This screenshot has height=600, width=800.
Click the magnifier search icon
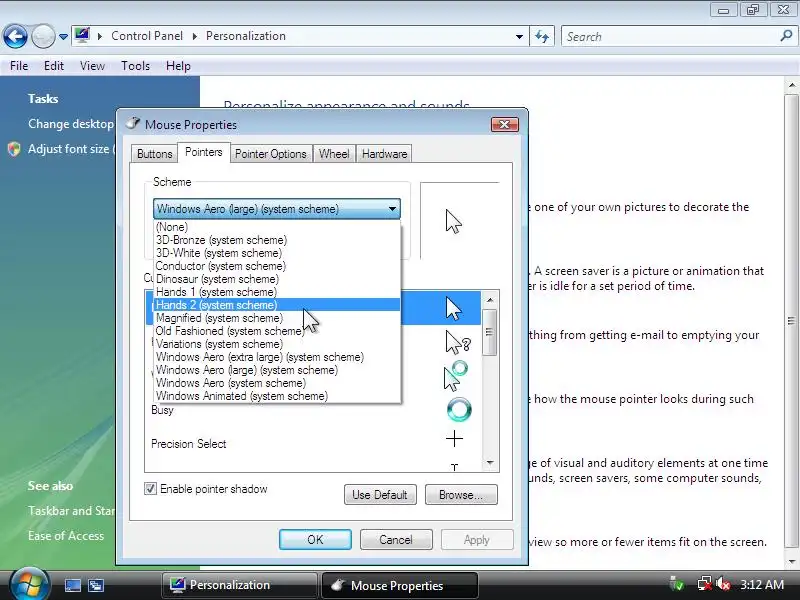pos(786,36)
